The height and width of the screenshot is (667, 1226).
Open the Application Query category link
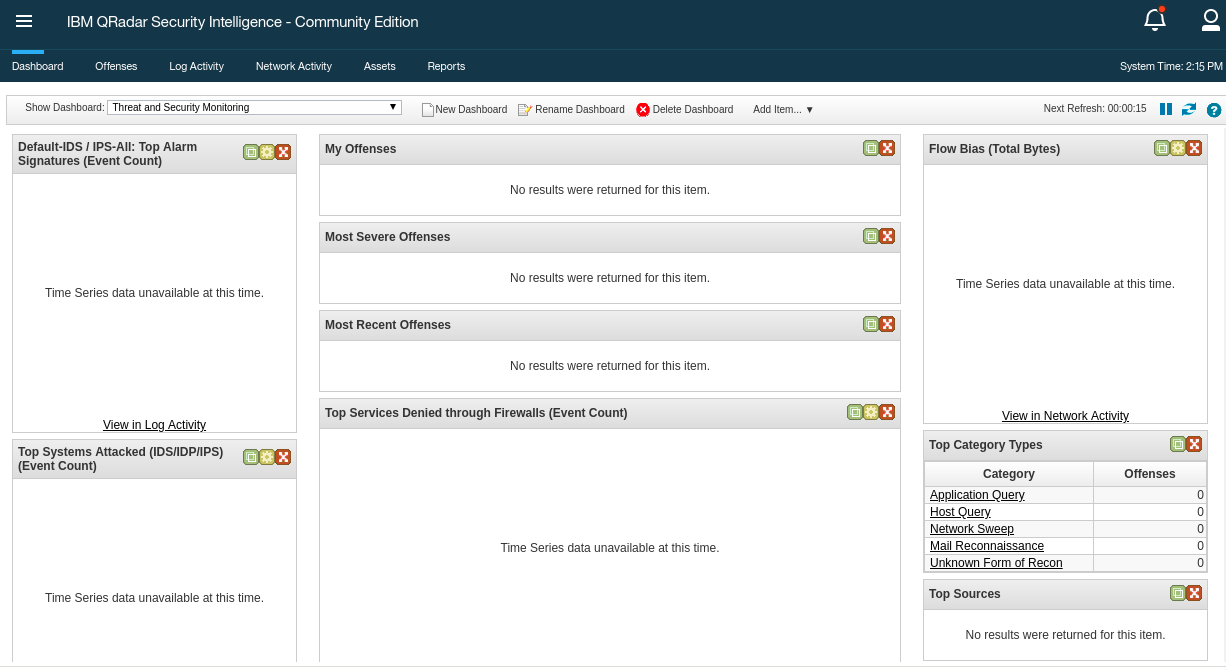[x=977, y=495]
